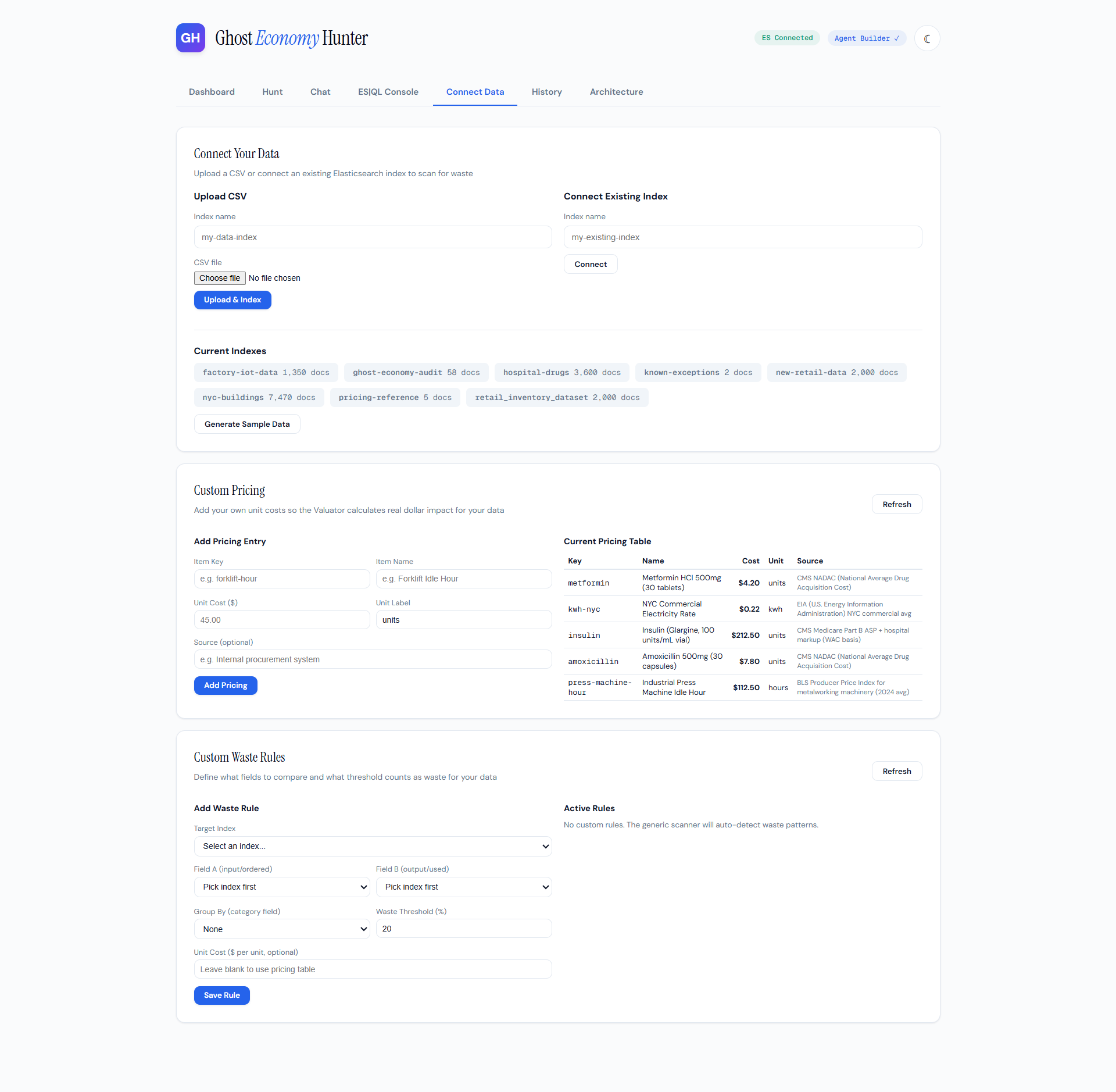1116x1092 pixels.
Task: Click the ES Connected status badge
Action: [787, 38]
